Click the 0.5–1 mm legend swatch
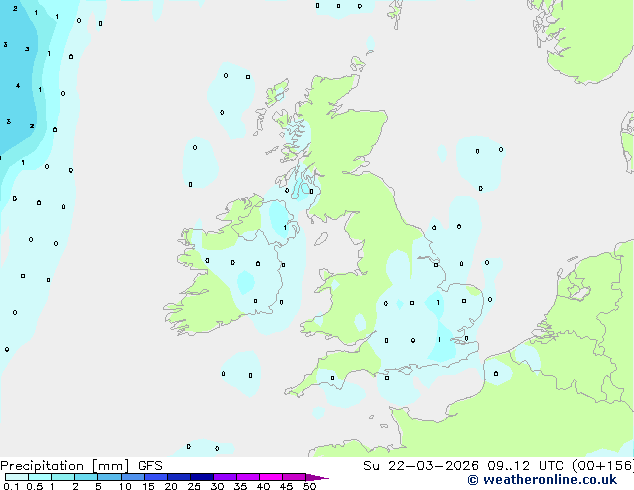 [40, 477]
